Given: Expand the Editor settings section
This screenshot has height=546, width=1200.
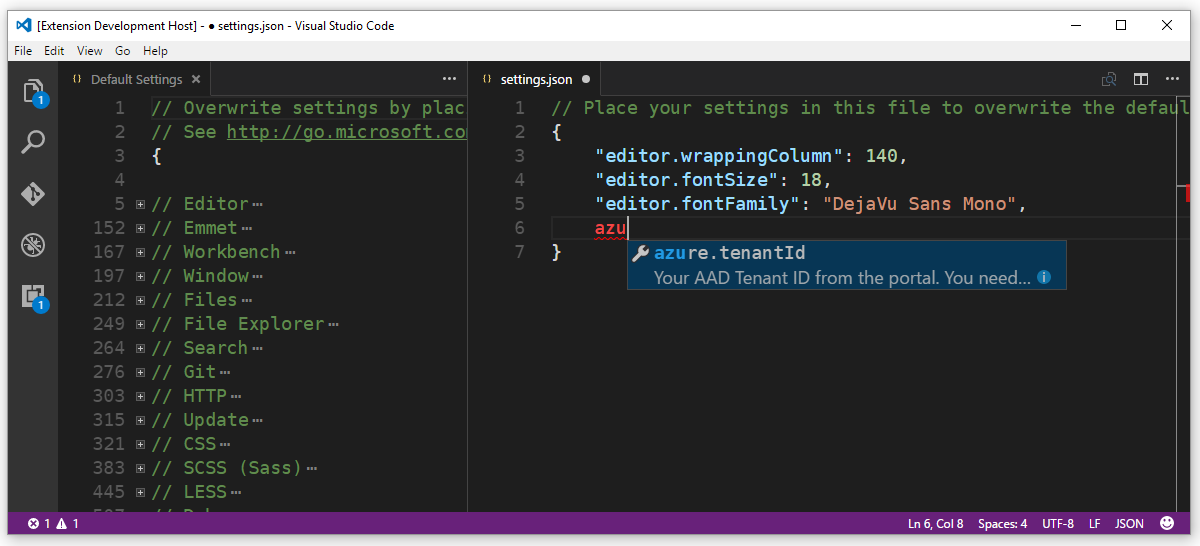Looking at the screenshot, I should (141, 204).
